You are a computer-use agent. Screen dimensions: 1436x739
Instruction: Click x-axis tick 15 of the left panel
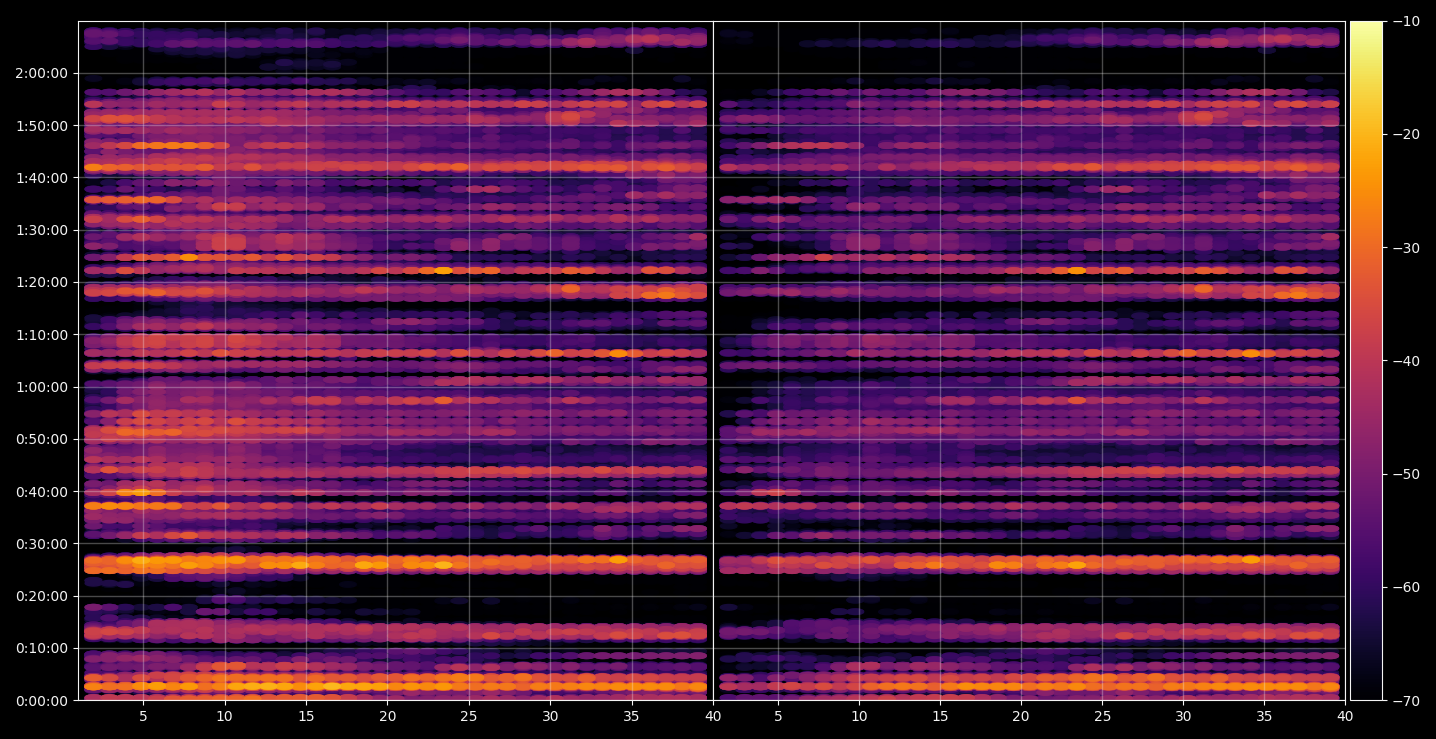click(x=306, y=716)
